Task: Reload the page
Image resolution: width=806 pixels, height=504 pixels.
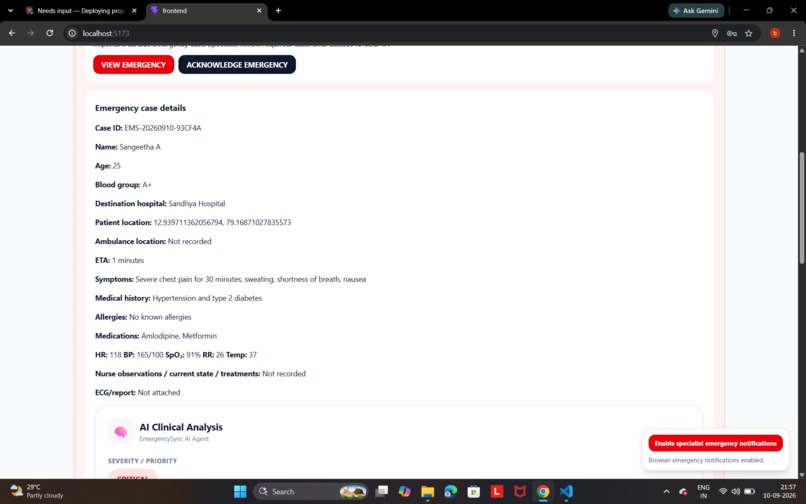Action: pos(49,33)
